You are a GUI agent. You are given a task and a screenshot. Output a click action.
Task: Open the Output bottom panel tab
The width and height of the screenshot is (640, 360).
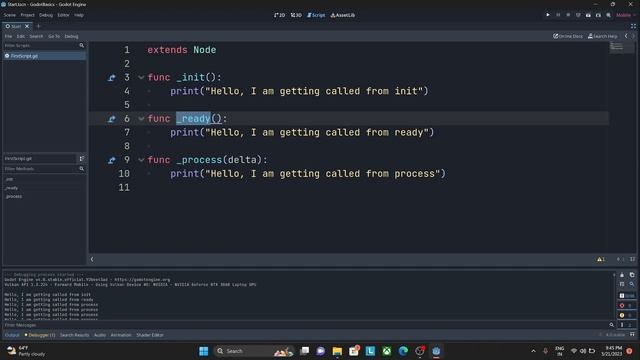[12, 335]
